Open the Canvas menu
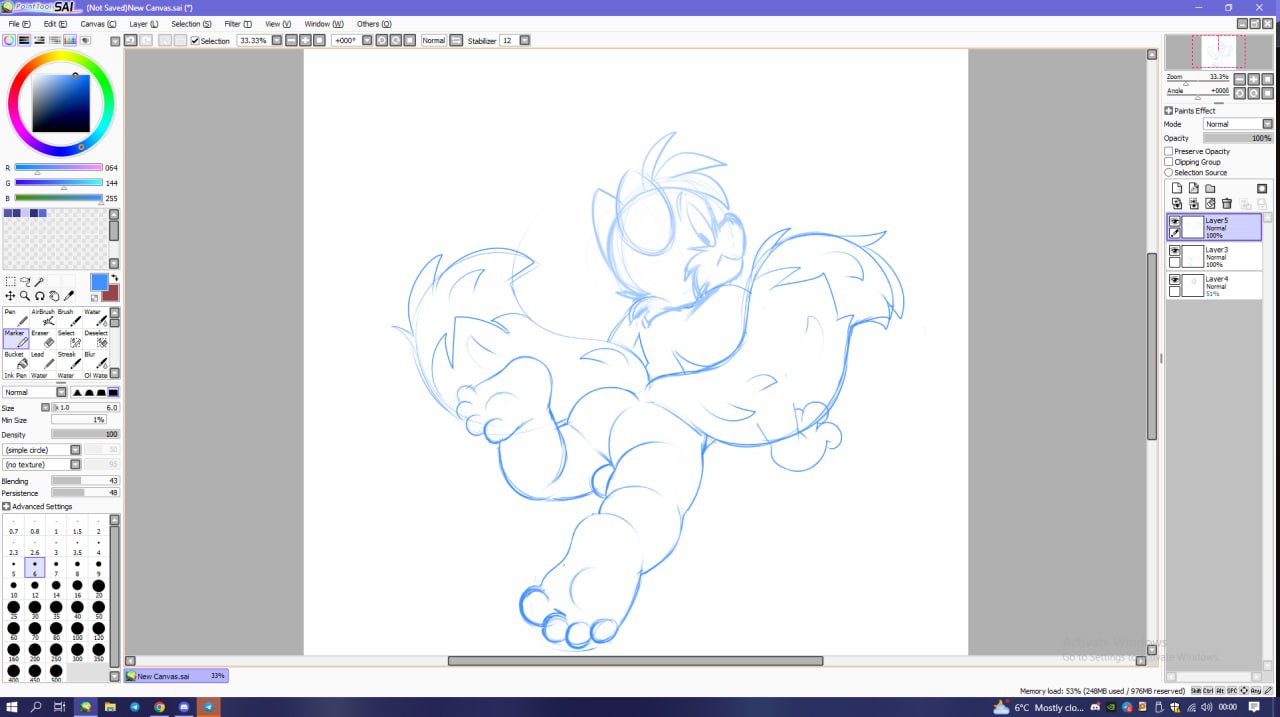The image size is (1280, 717). tap(97, 23)
